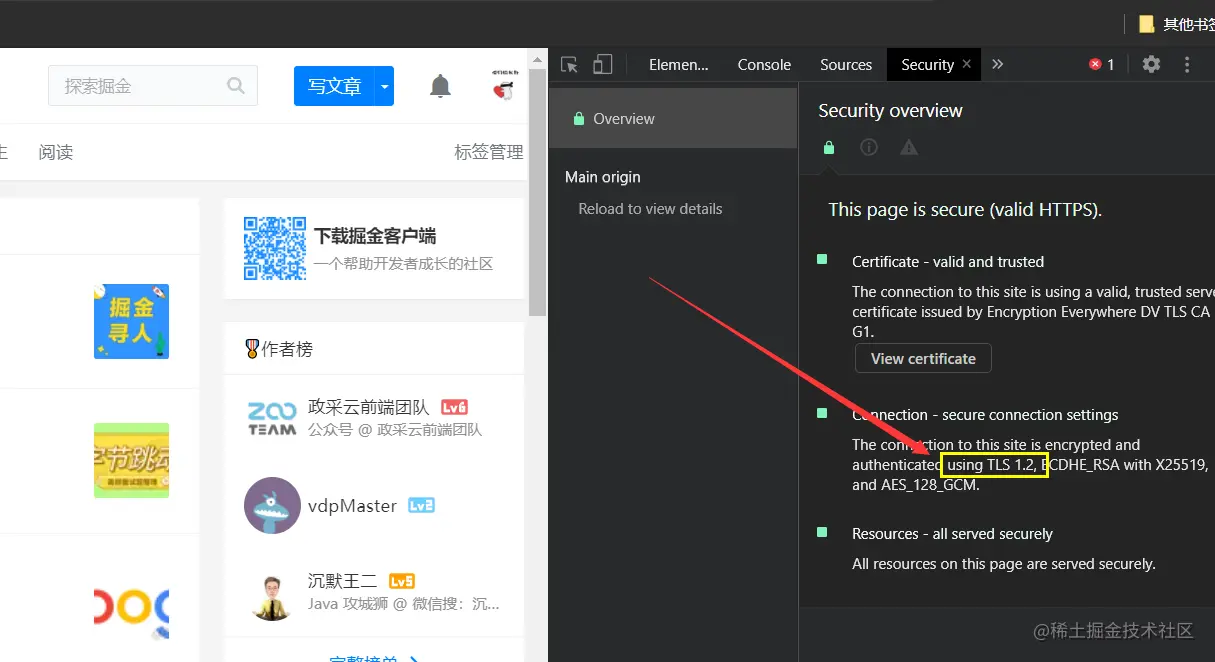
Task: Open author 沉默王二 profile
Action: click(x=344, y=581)
